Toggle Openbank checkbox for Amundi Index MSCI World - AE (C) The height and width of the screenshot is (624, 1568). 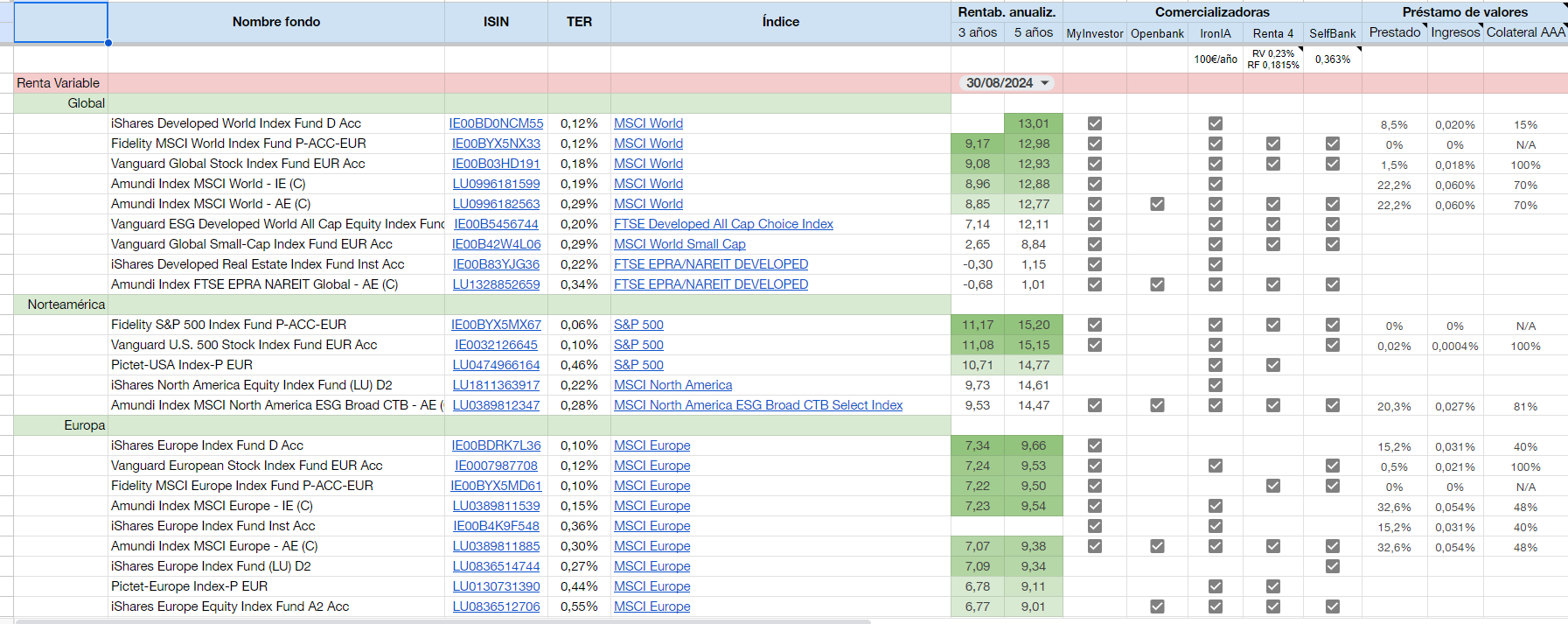point(1157,204)
